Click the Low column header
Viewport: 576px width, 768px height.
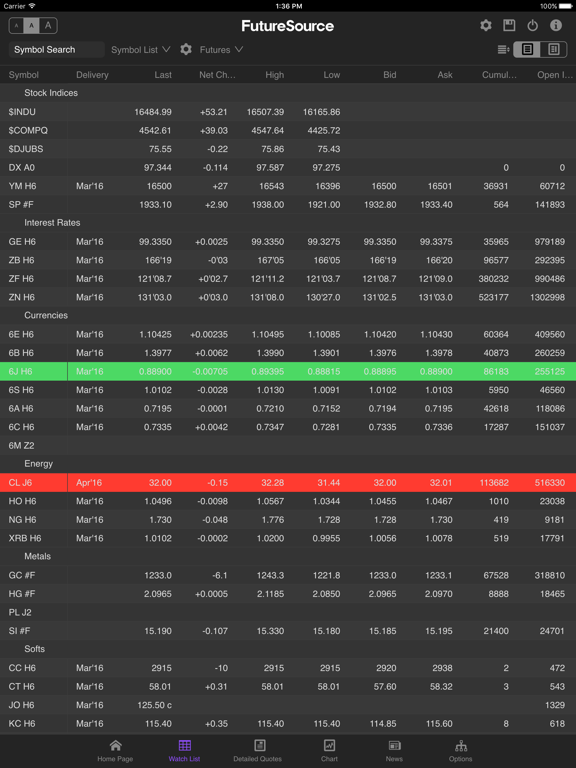coord(332,75)
